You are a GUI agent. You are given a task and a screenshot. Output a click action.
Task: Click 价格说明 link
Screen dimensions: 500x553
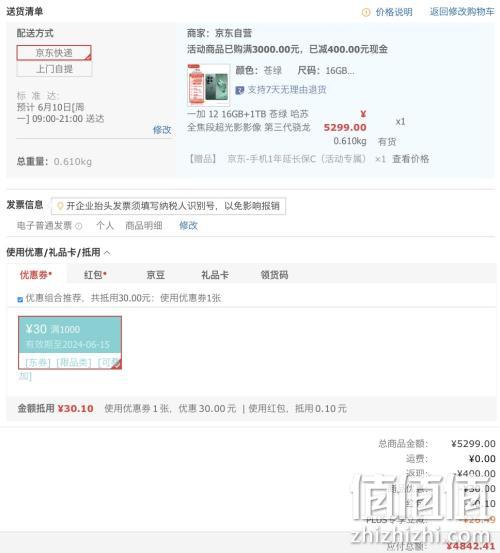[x=394, y=12]
